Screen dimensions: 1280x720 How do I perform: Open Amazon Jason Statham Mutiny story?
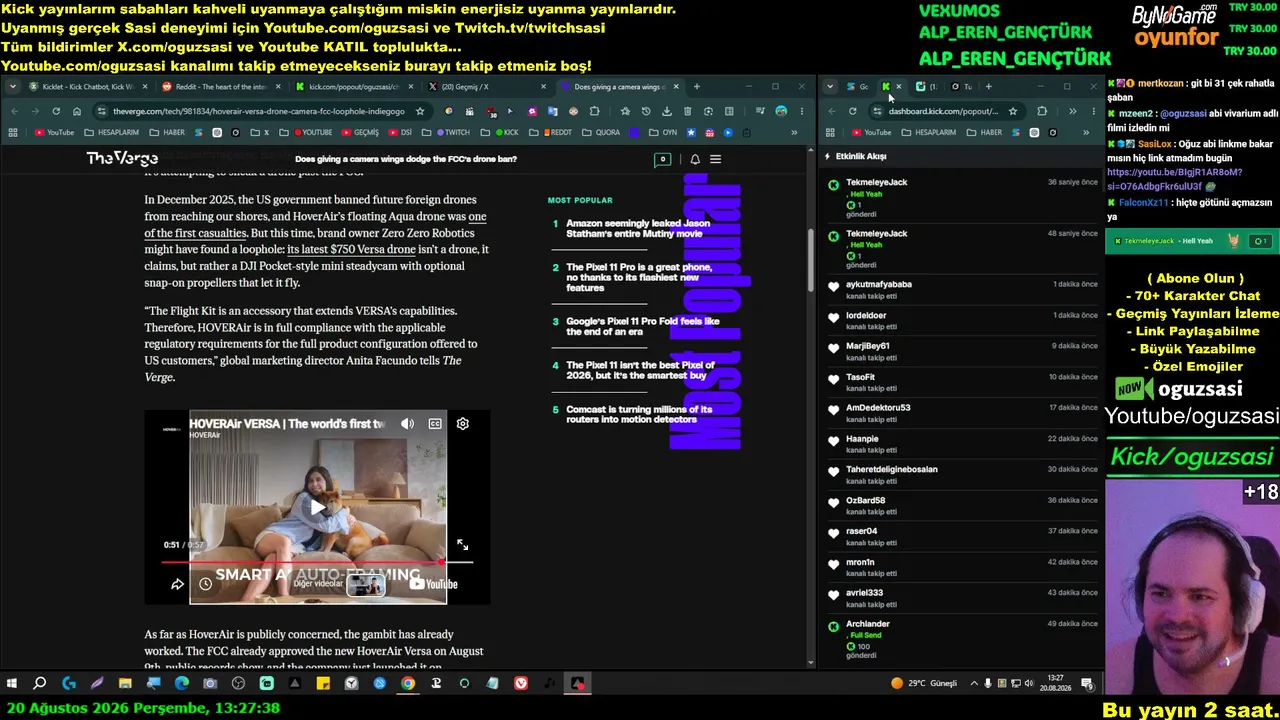pos(638,229)
